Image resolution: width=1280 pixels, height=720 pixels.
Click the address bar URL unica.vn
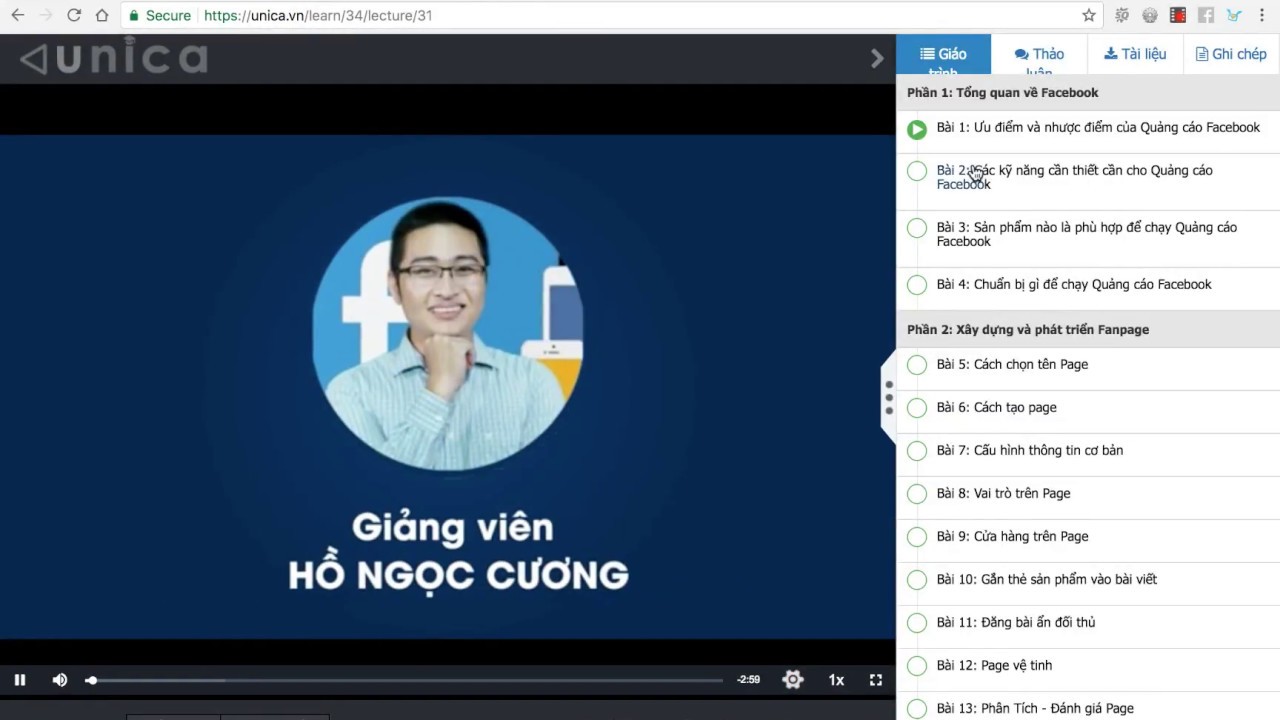(318, 16)
